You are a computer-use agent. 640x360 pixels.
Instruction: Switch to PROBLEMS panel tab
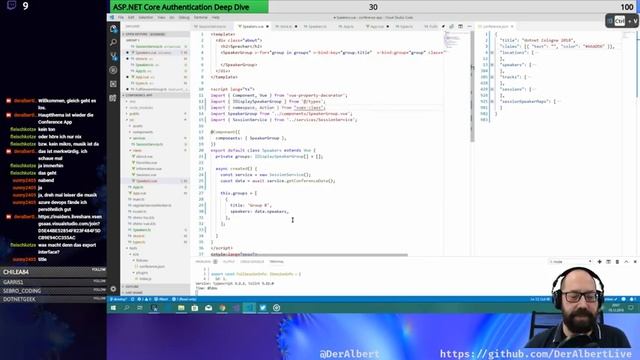(x=203, y=262)
